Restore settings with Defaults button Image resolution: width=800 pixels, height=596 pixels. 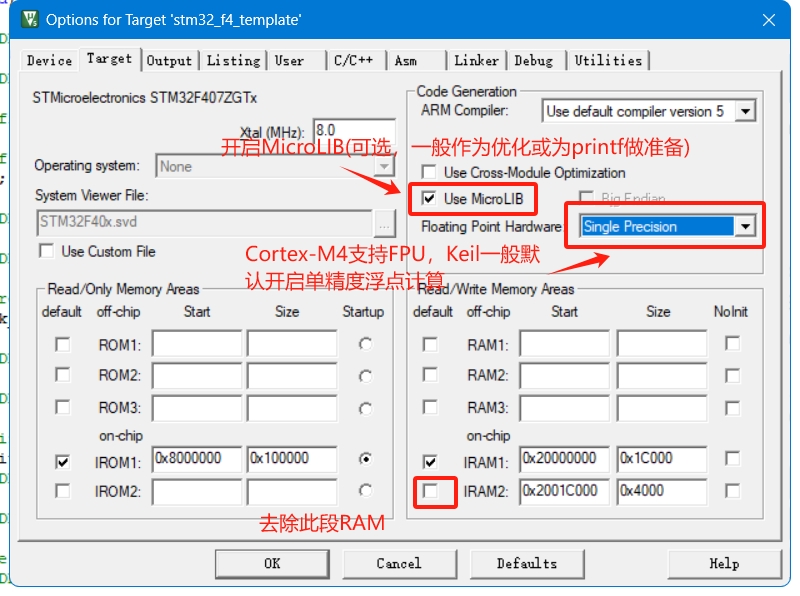pyautogui.click(x=527, y=564)
